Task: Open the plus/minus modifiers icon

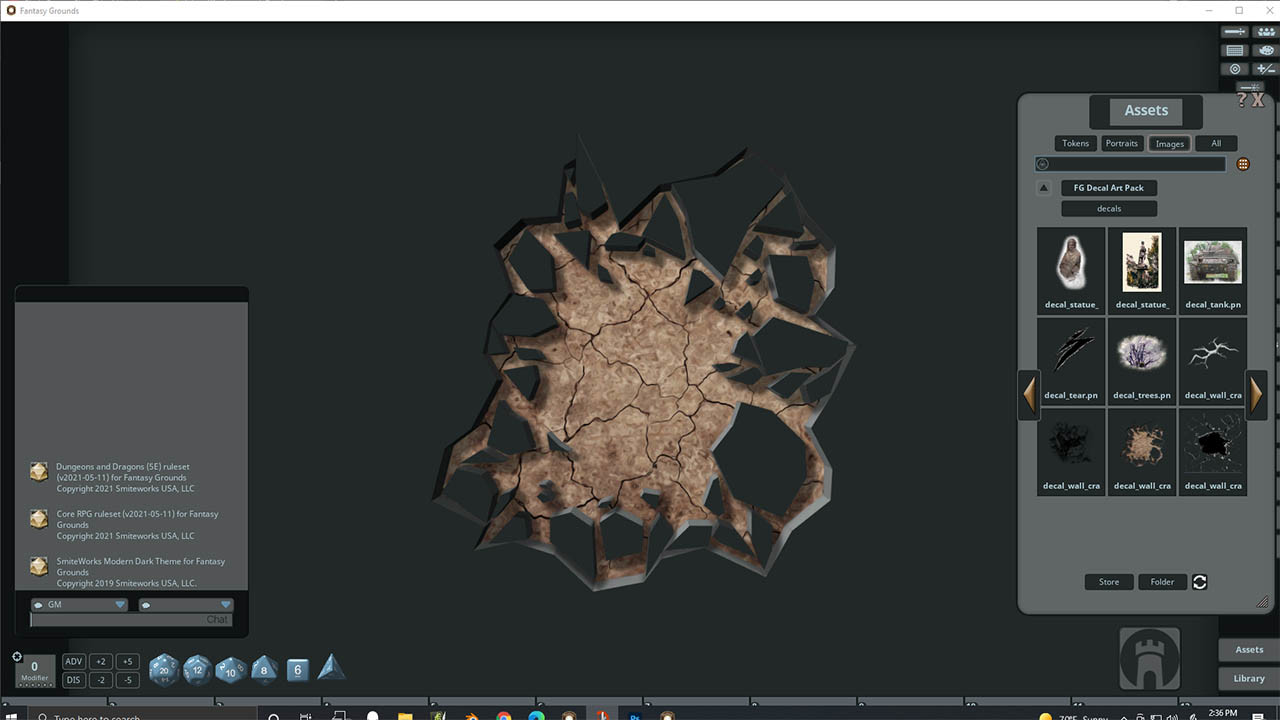Action: click(1264, 68)
